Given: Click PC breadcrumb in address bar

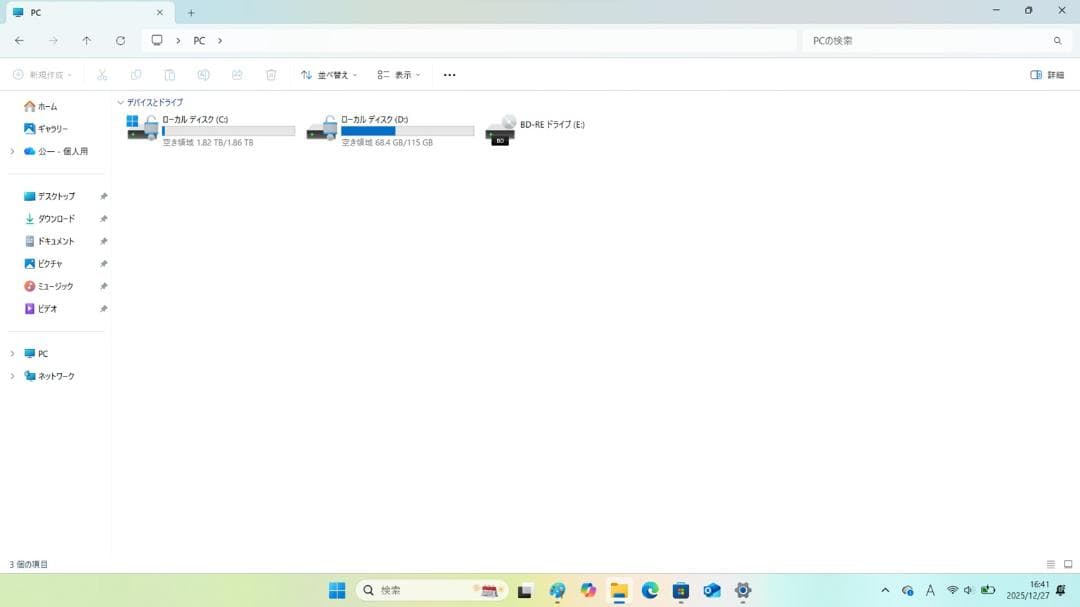Looking at the screenshot, I should tap(199, 41).
